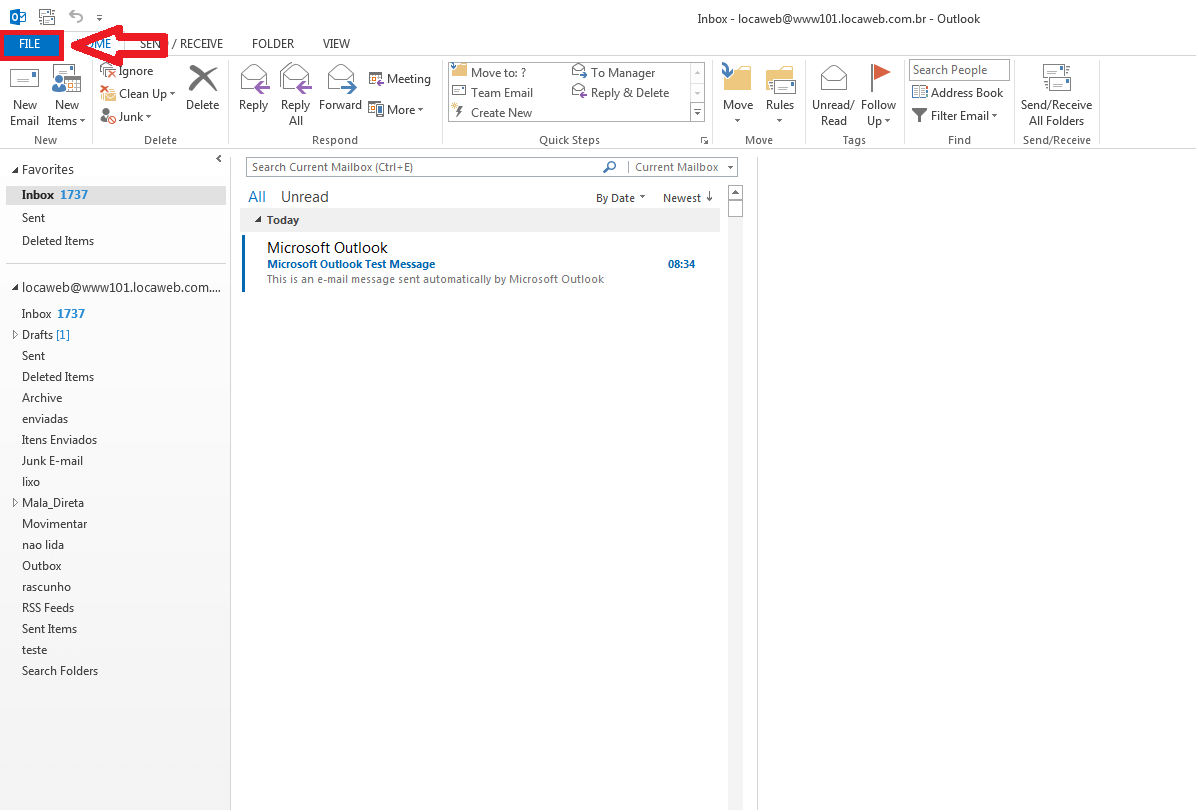This screenshot has height=812, width=1198.
Task: Expand the Mala_Direta folder
Action: [15, 503]
